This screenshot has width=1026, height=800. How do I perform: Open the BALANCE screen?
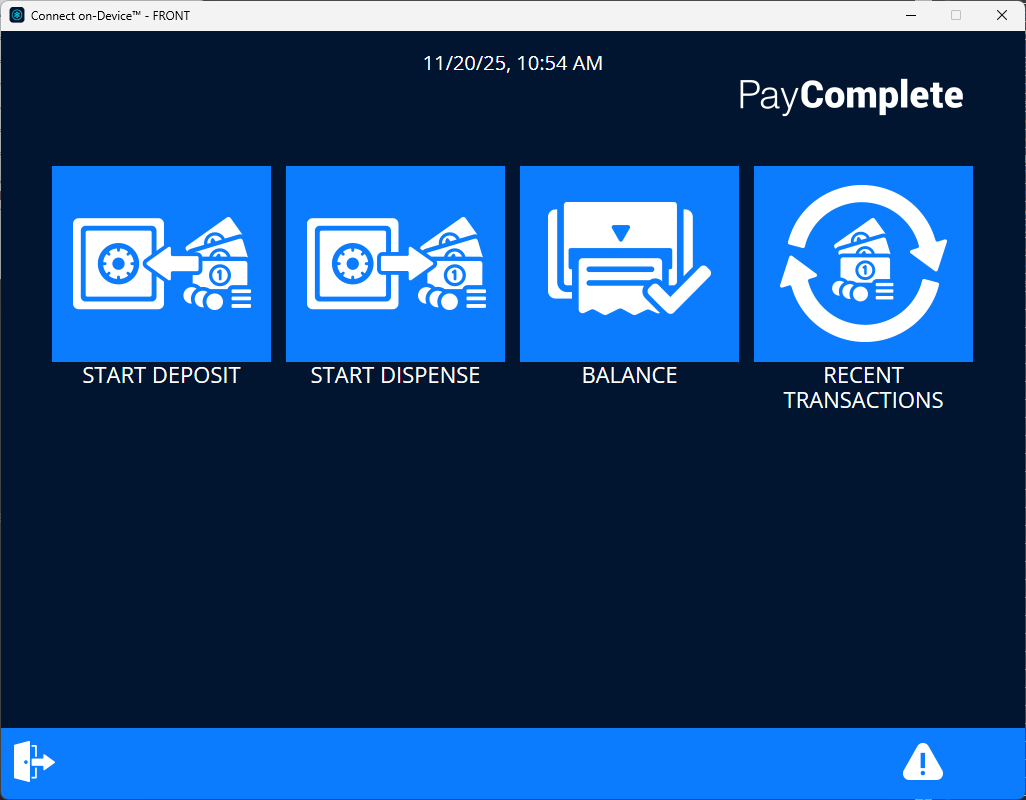tap(629, 264)
